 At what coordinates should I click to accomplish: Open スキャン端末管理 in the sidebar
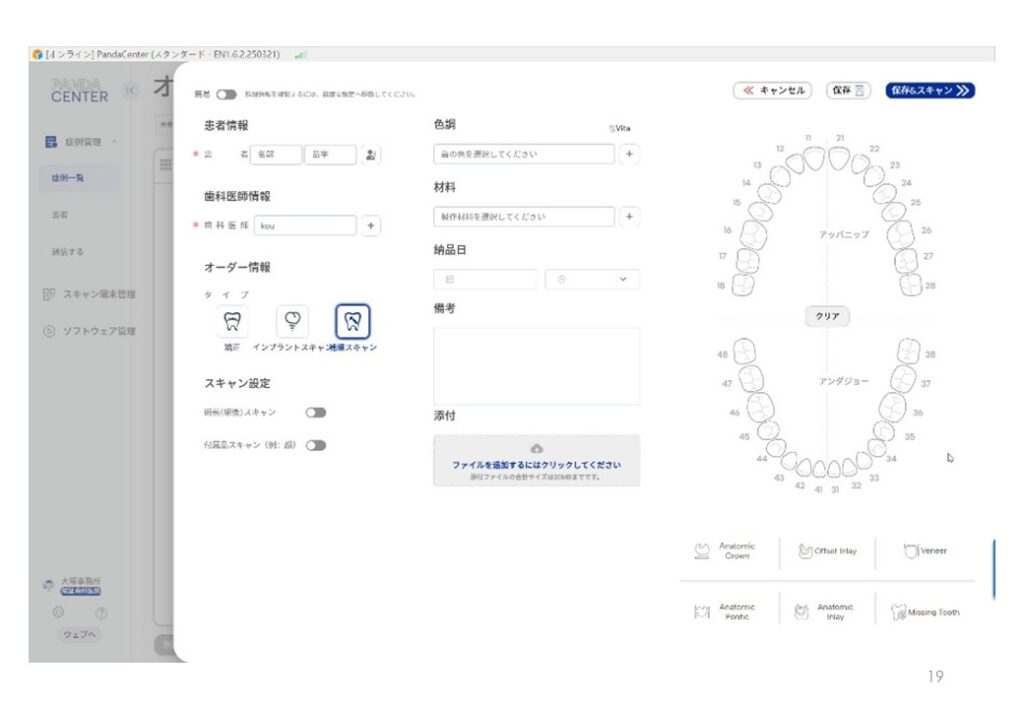point(100,294)
